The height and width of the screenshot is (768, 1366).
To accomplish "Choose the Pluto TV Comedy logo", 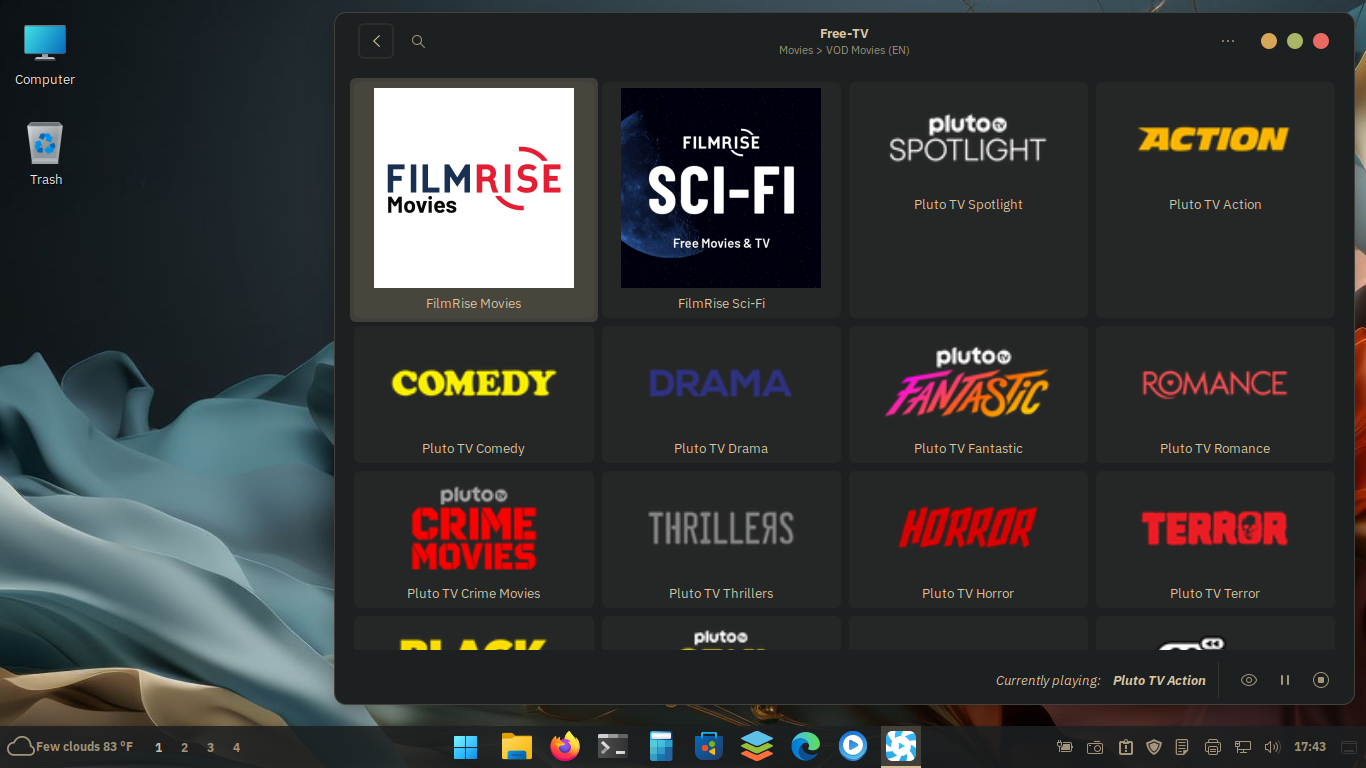I will coord(474,383).
